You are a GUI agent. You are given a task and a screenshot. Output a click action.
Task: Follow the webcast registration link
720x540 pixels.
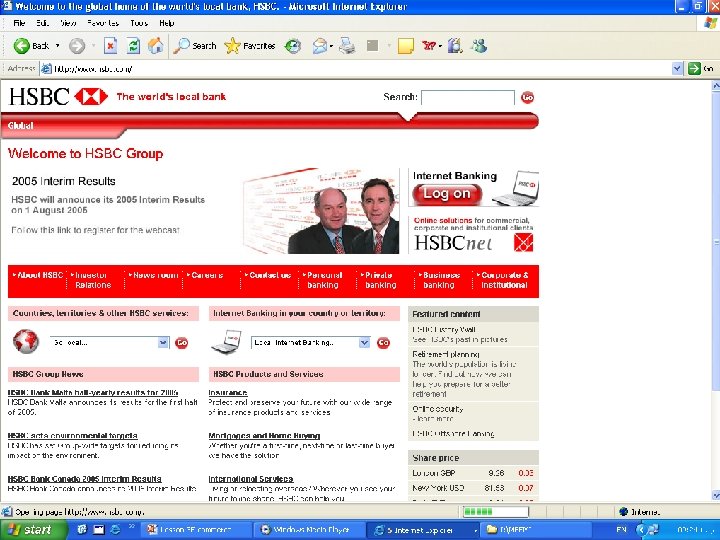coord(96,230)
